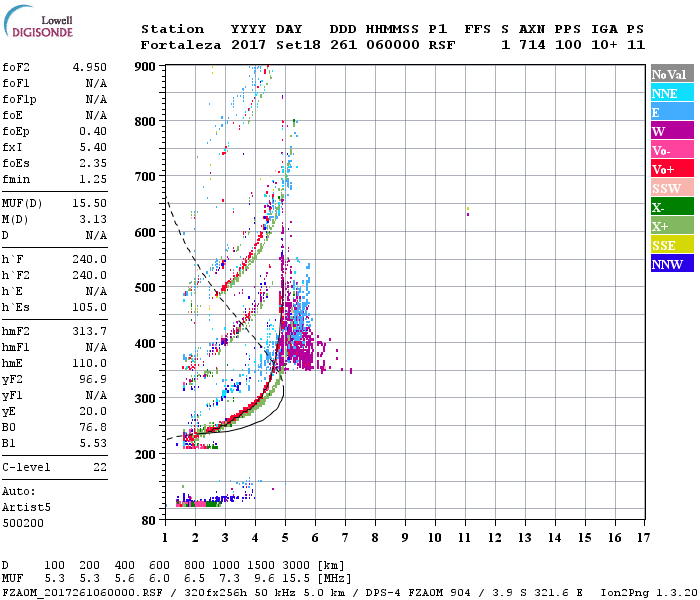Select the NNW dark blue legend swatch

pos(672,263)
